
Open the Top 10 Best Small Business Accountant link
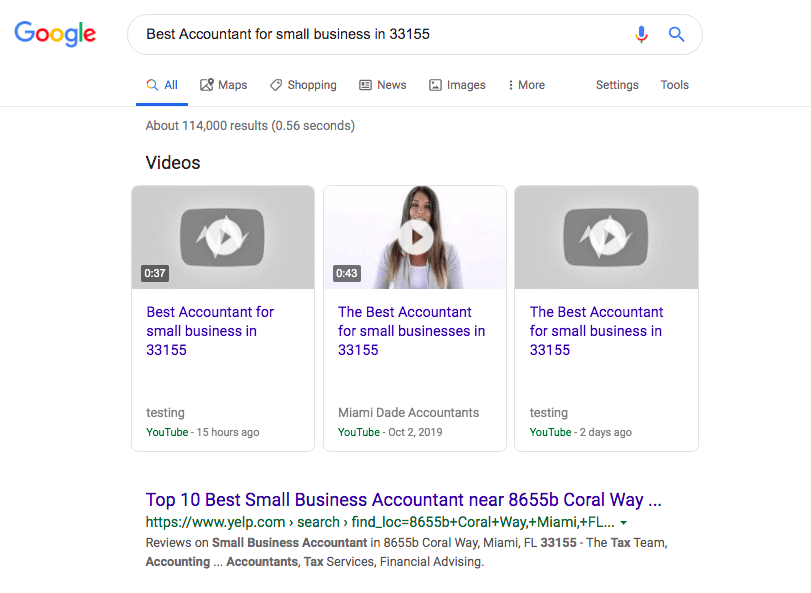pyautogui.click(x=403, y=500)
